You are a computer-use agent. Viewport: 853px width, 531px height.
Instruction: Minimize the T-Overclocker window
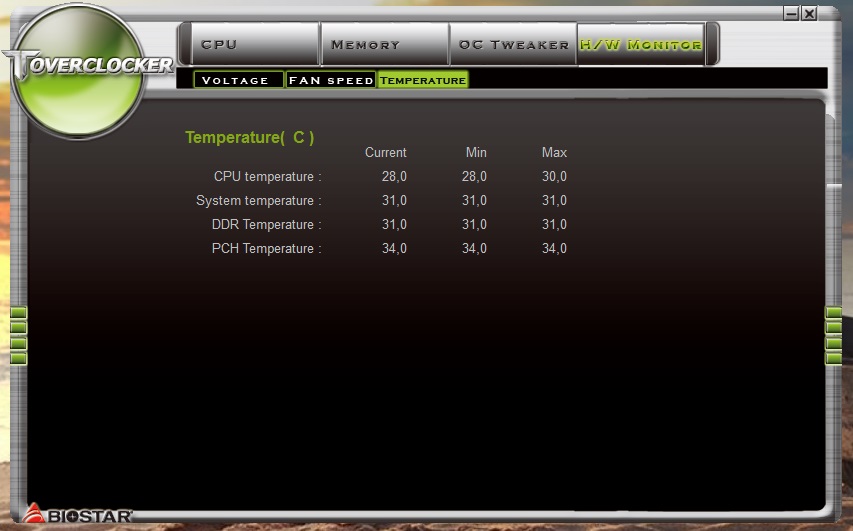[x=791, y=14]
